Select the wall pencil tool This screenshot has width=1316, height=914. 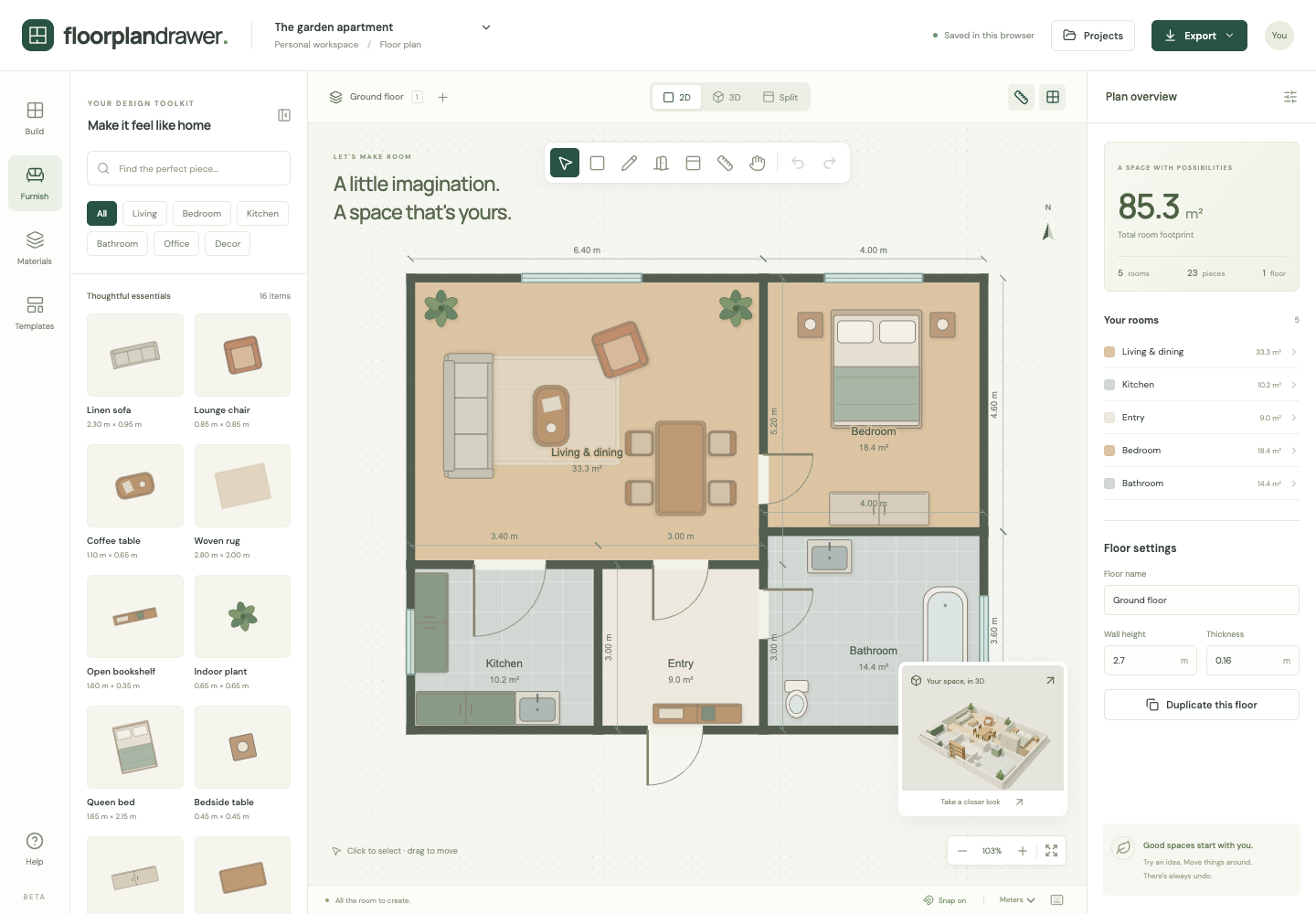pyautogui.click(x=630, y=163)
